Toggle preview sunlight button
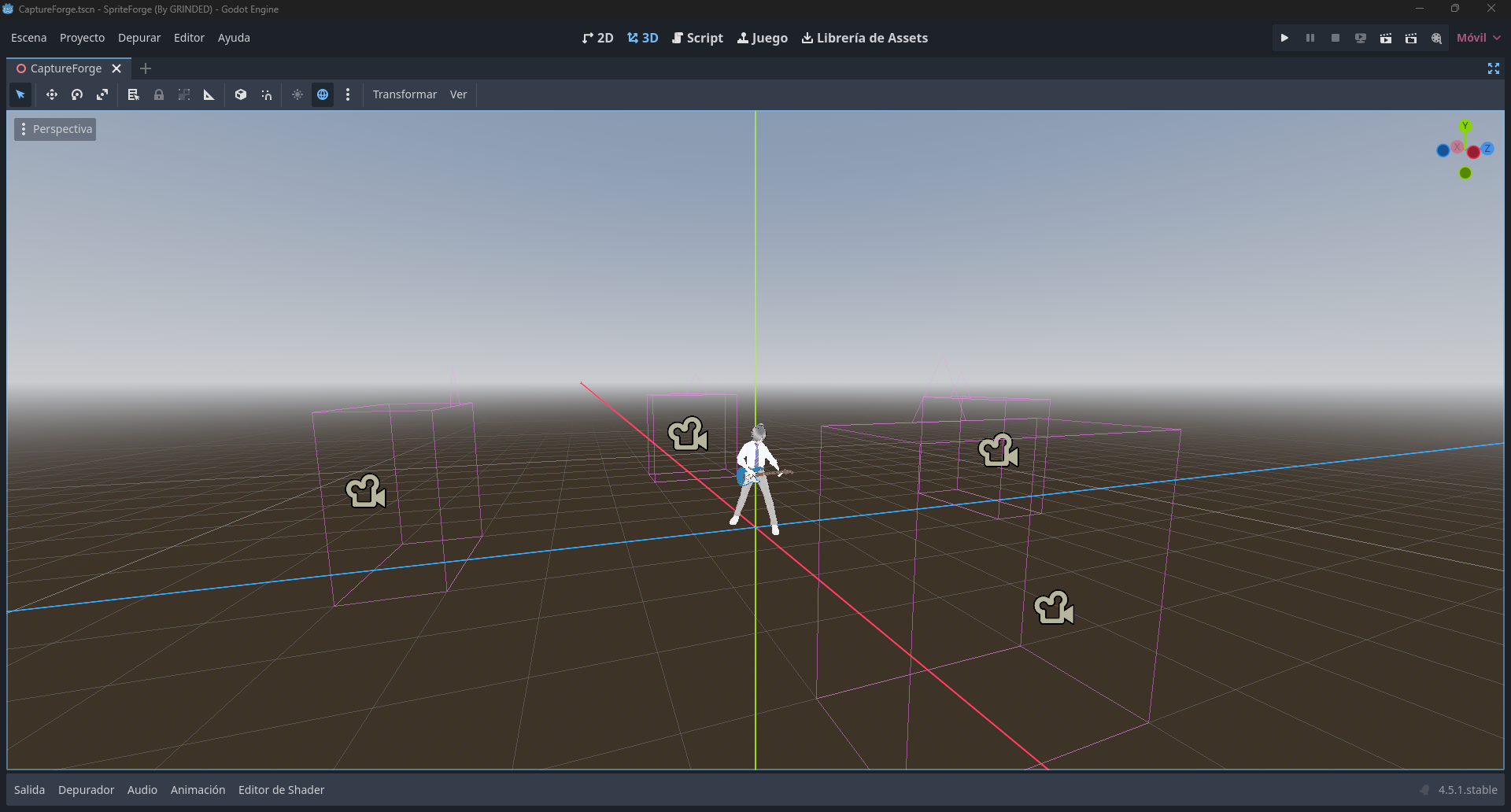This screenshot has height=812, width=1511. (297, 94)
